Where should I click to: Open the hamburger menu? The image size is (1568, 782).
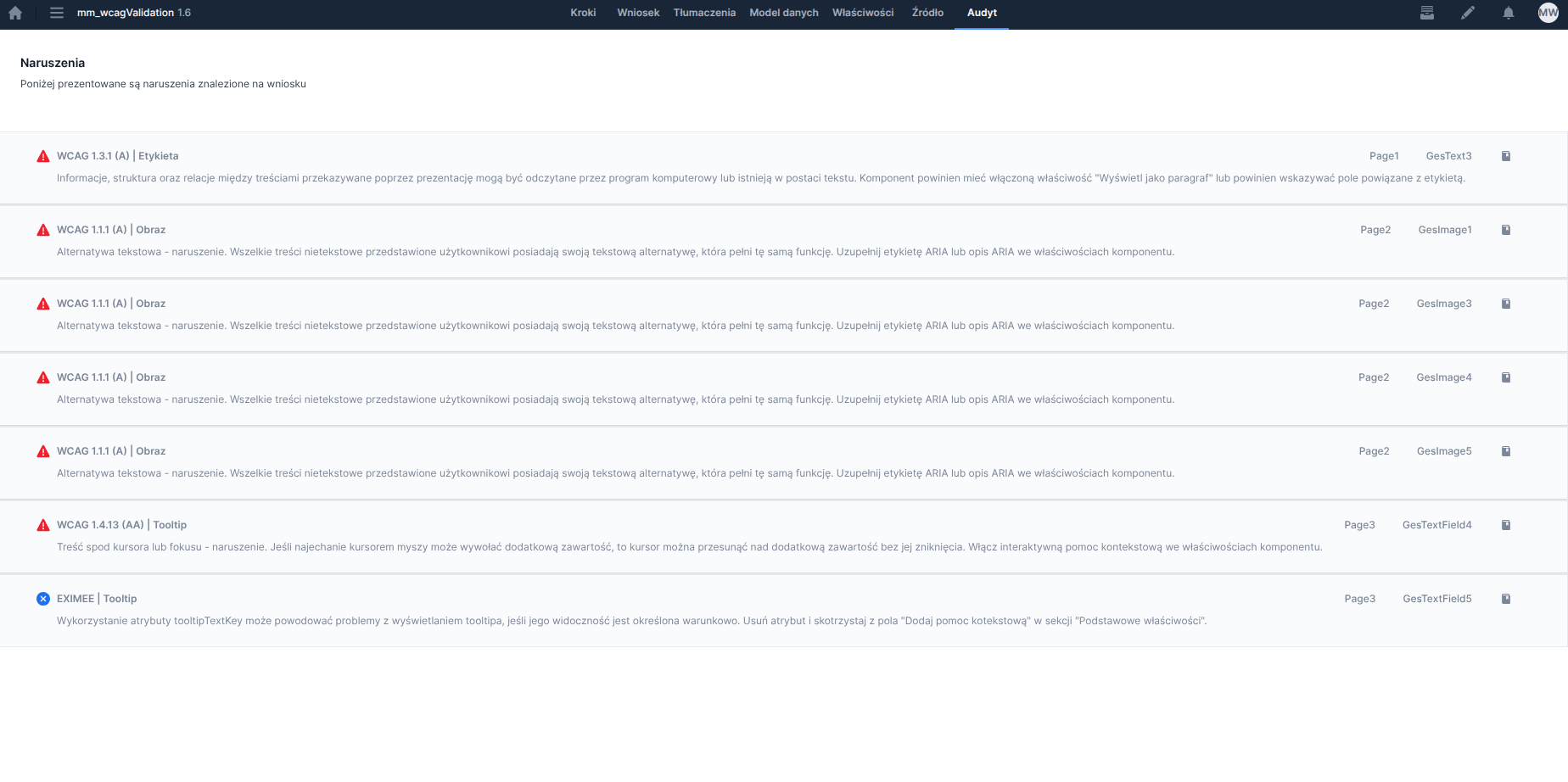pos(57,13)
